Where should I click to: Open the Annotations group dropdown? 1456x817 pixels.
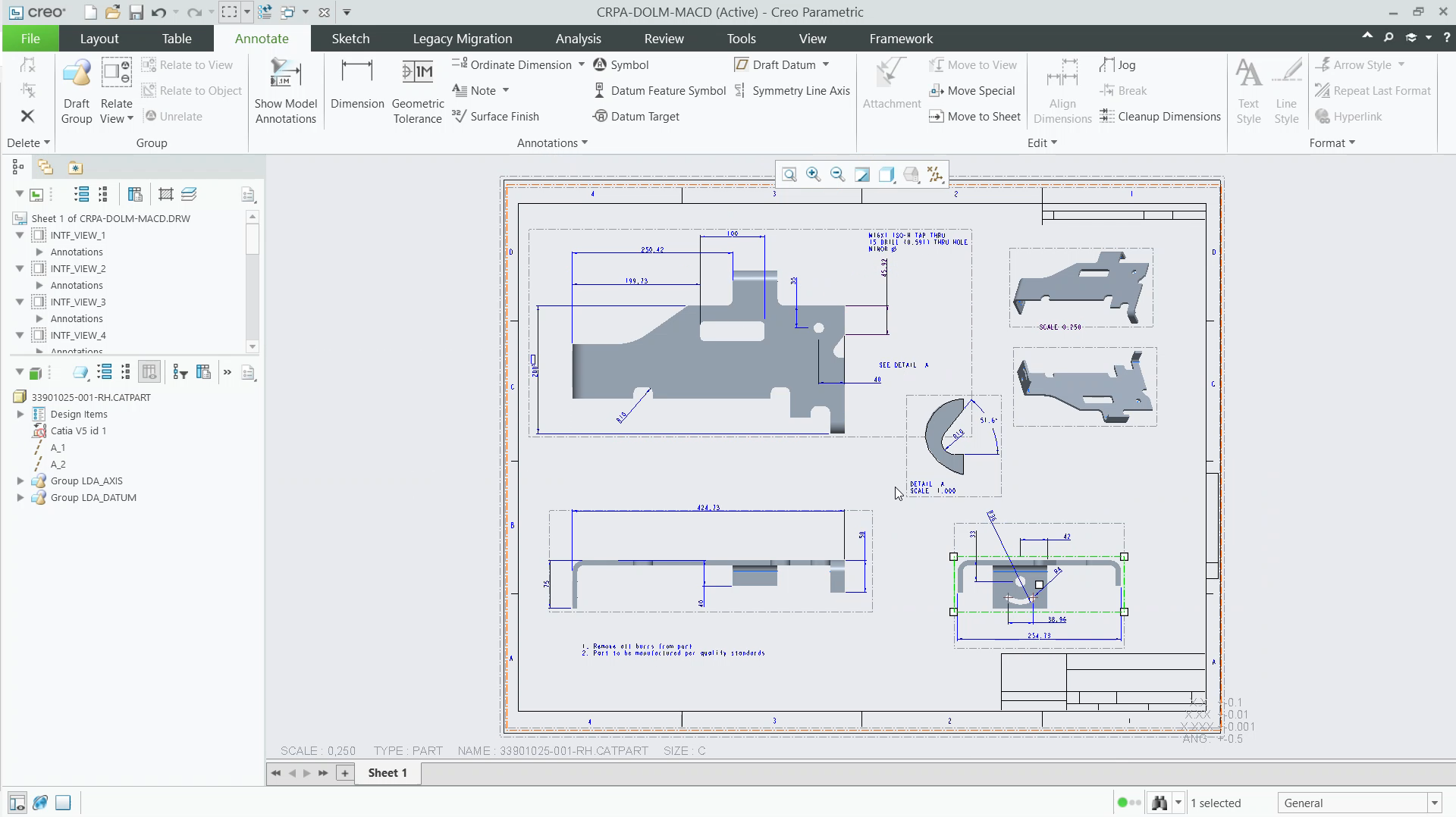[x=552, y=142]
